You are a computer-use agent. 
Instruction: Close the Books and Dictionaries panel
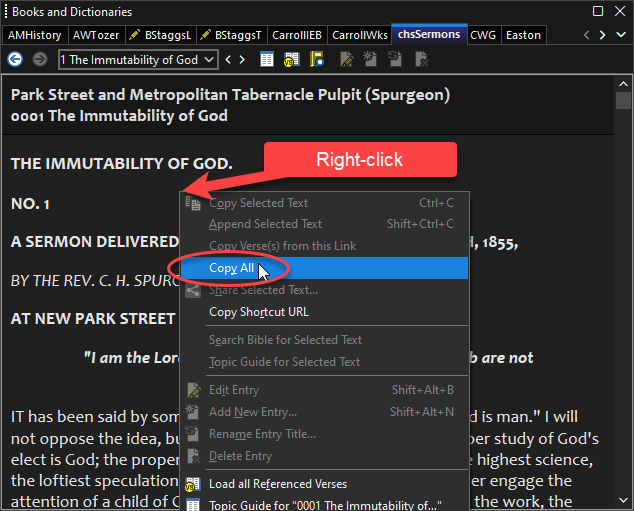(620, 11)
